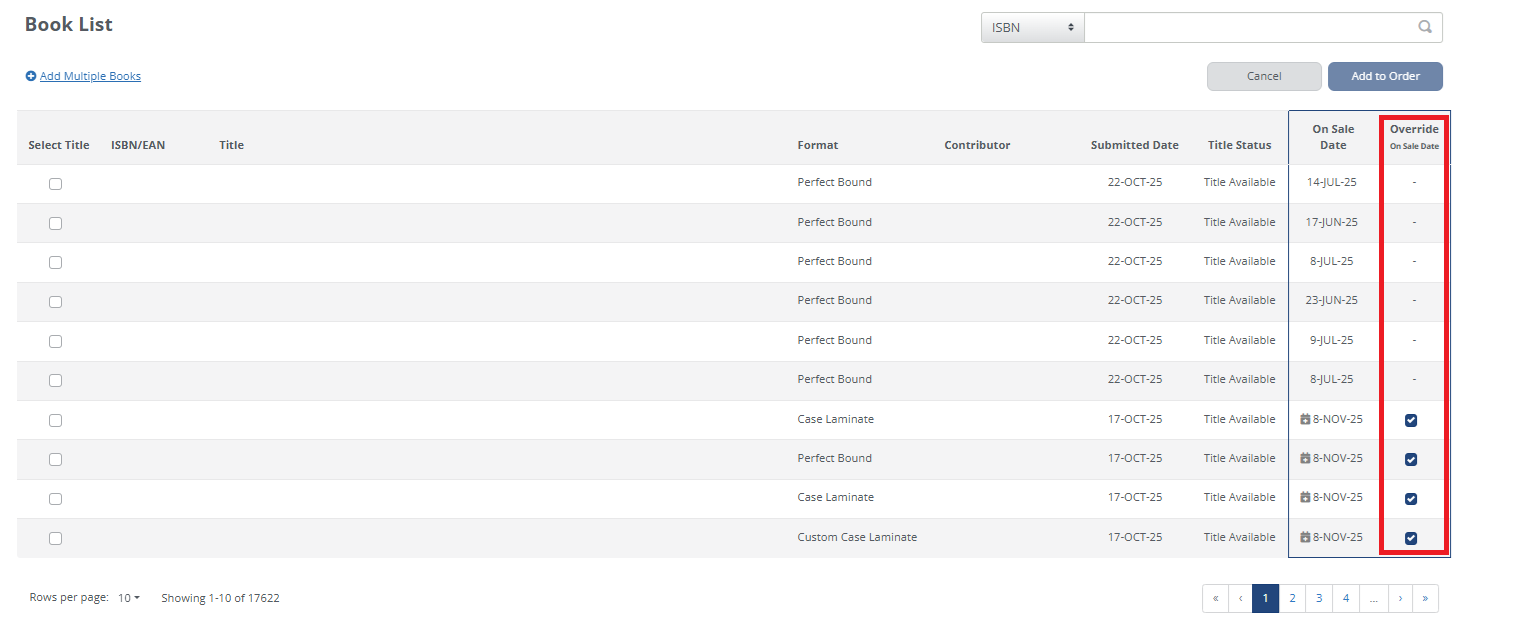Viewport: 1513px width, 637px height.
Task: Go to the next page arrow
Action: (1399, 598)
